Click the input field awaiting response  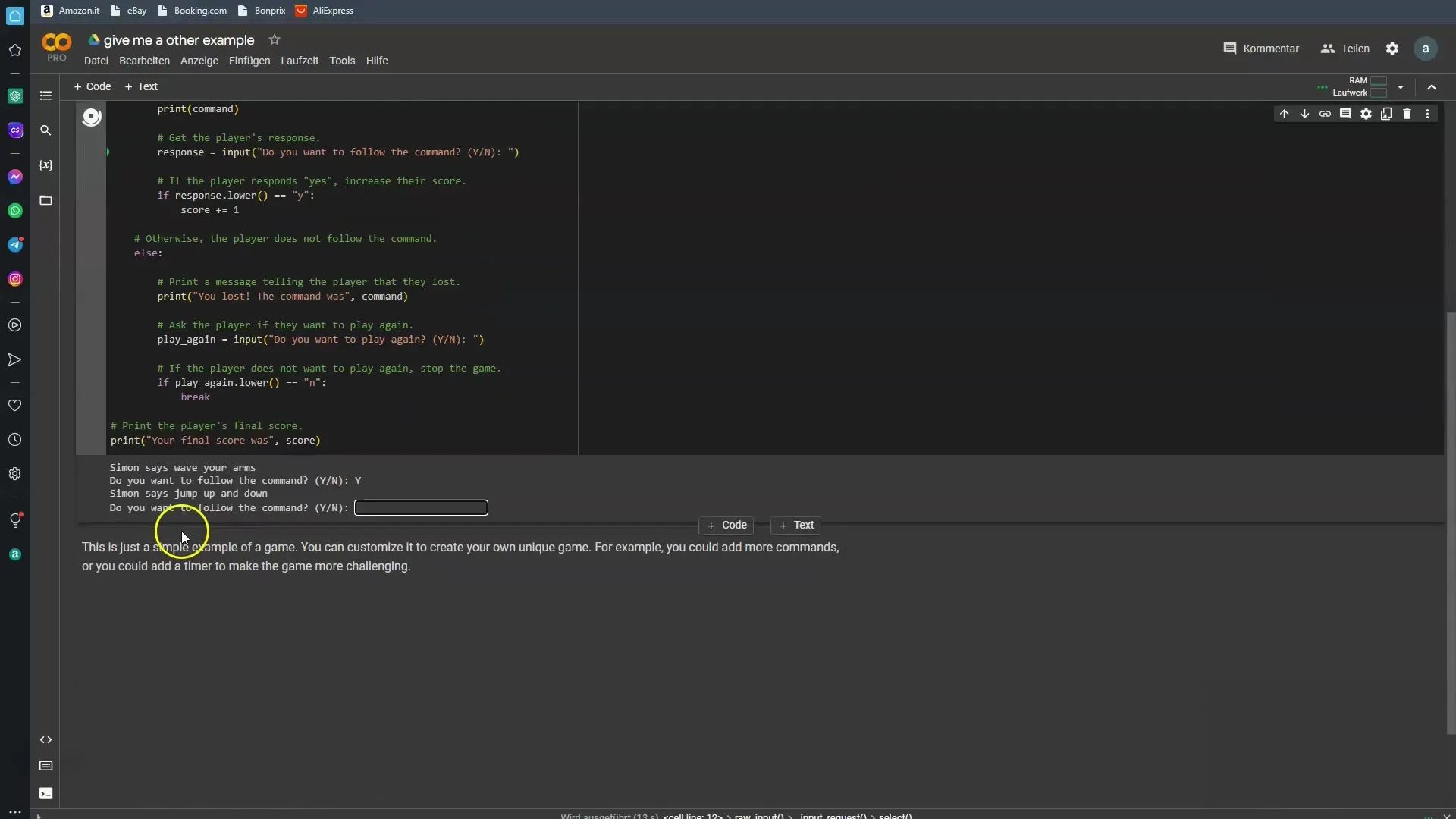[420, 507]
